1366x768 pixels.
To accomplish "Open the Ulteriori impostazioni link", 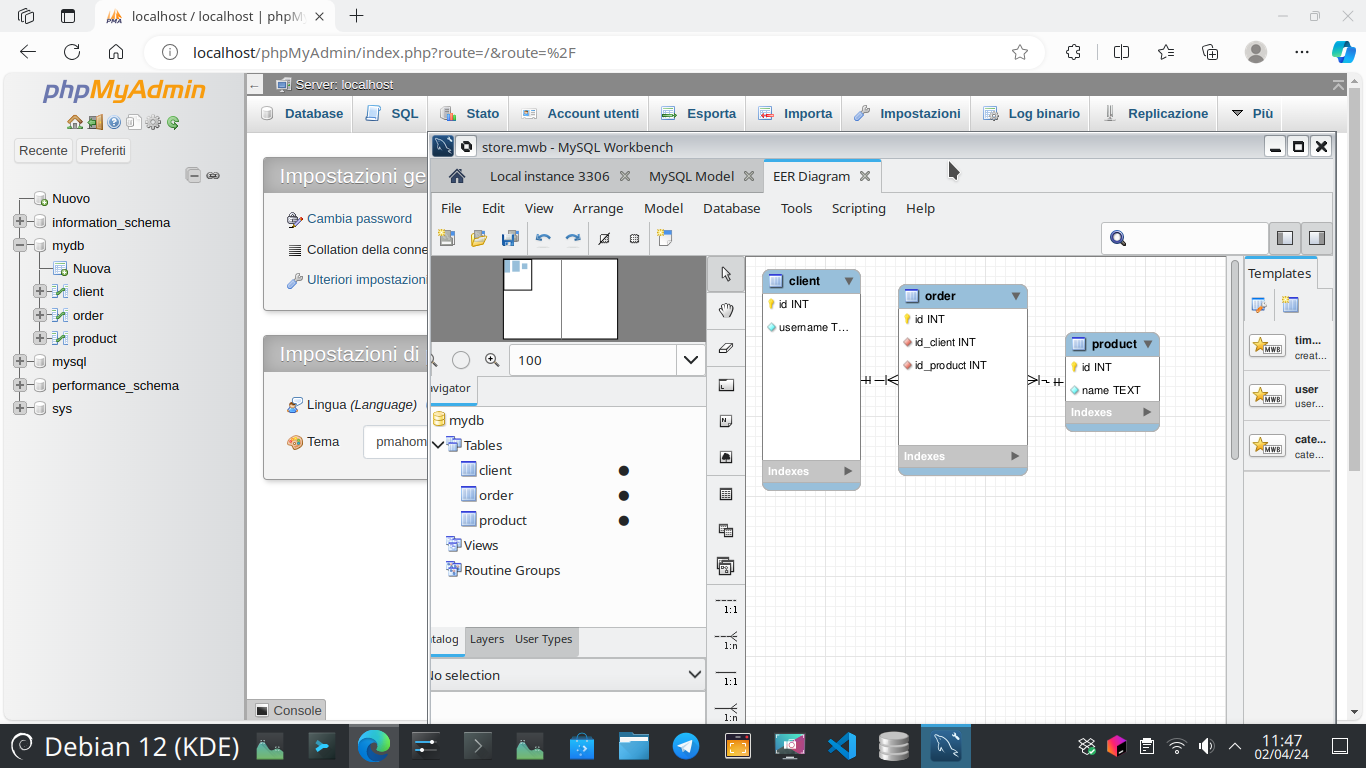I will point(367,280).
